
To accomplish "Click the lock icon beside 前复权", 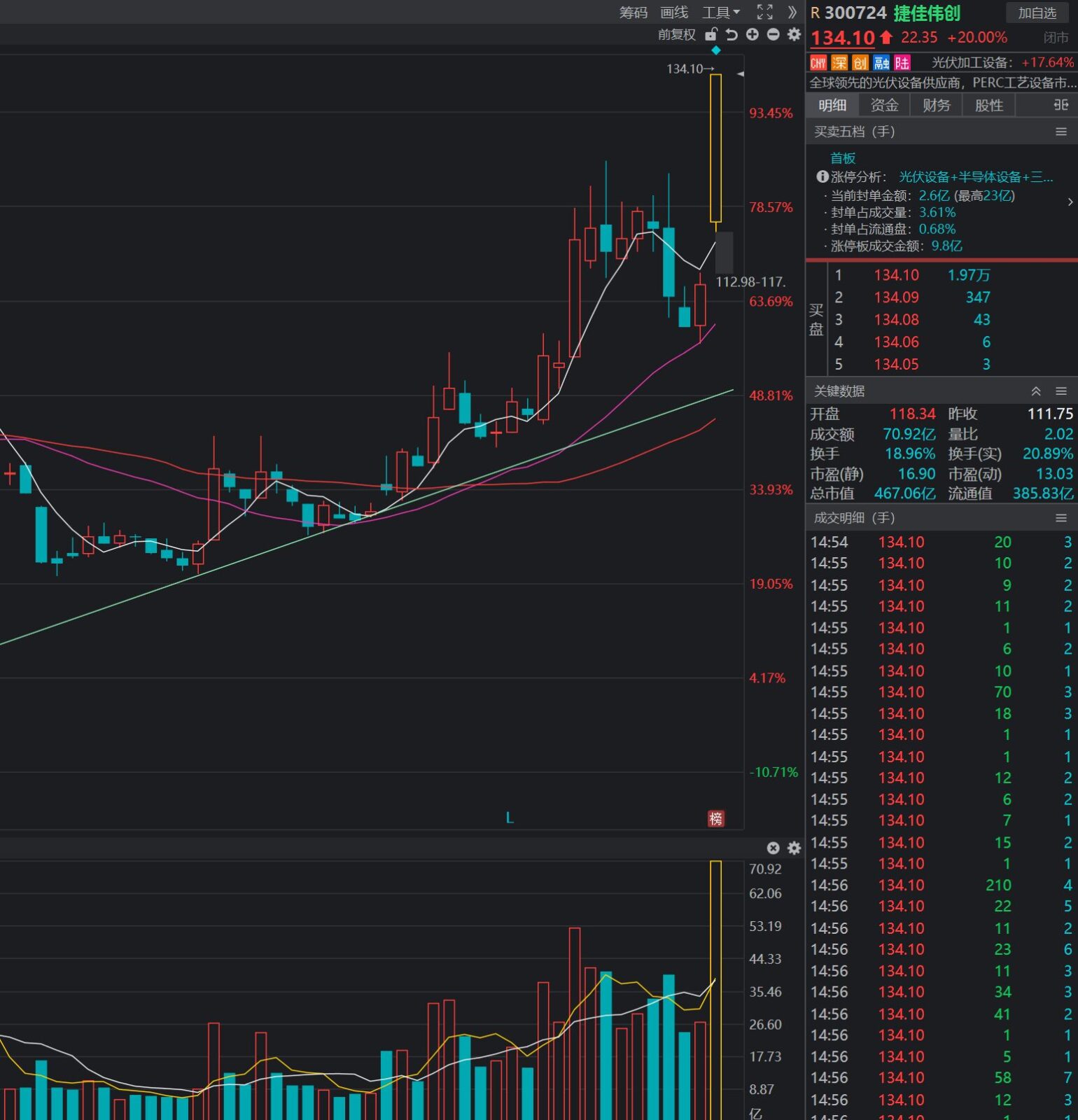I will pos(711,34).
